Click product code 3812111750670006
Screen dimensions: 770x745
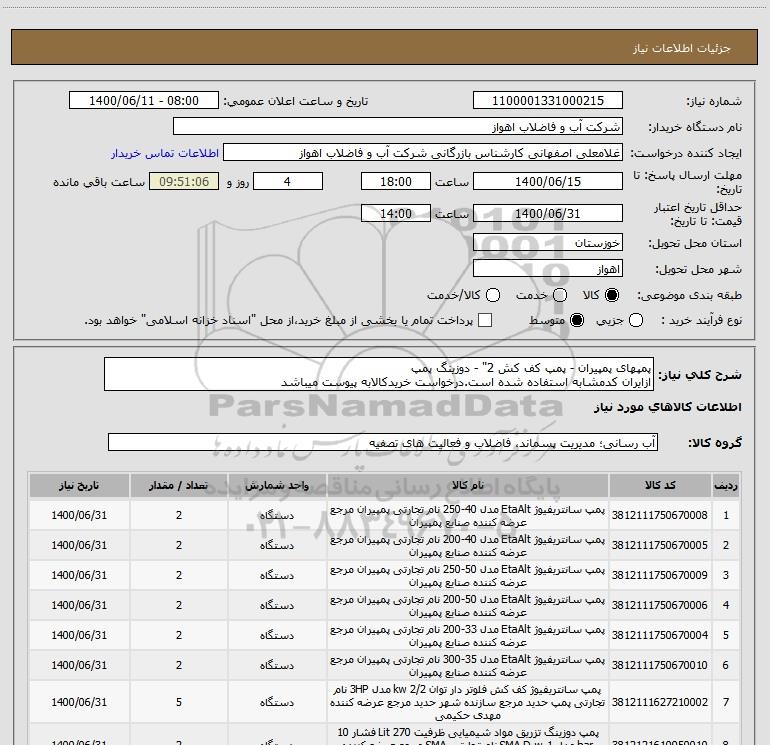pyautogui.click(x=660, y=605)
